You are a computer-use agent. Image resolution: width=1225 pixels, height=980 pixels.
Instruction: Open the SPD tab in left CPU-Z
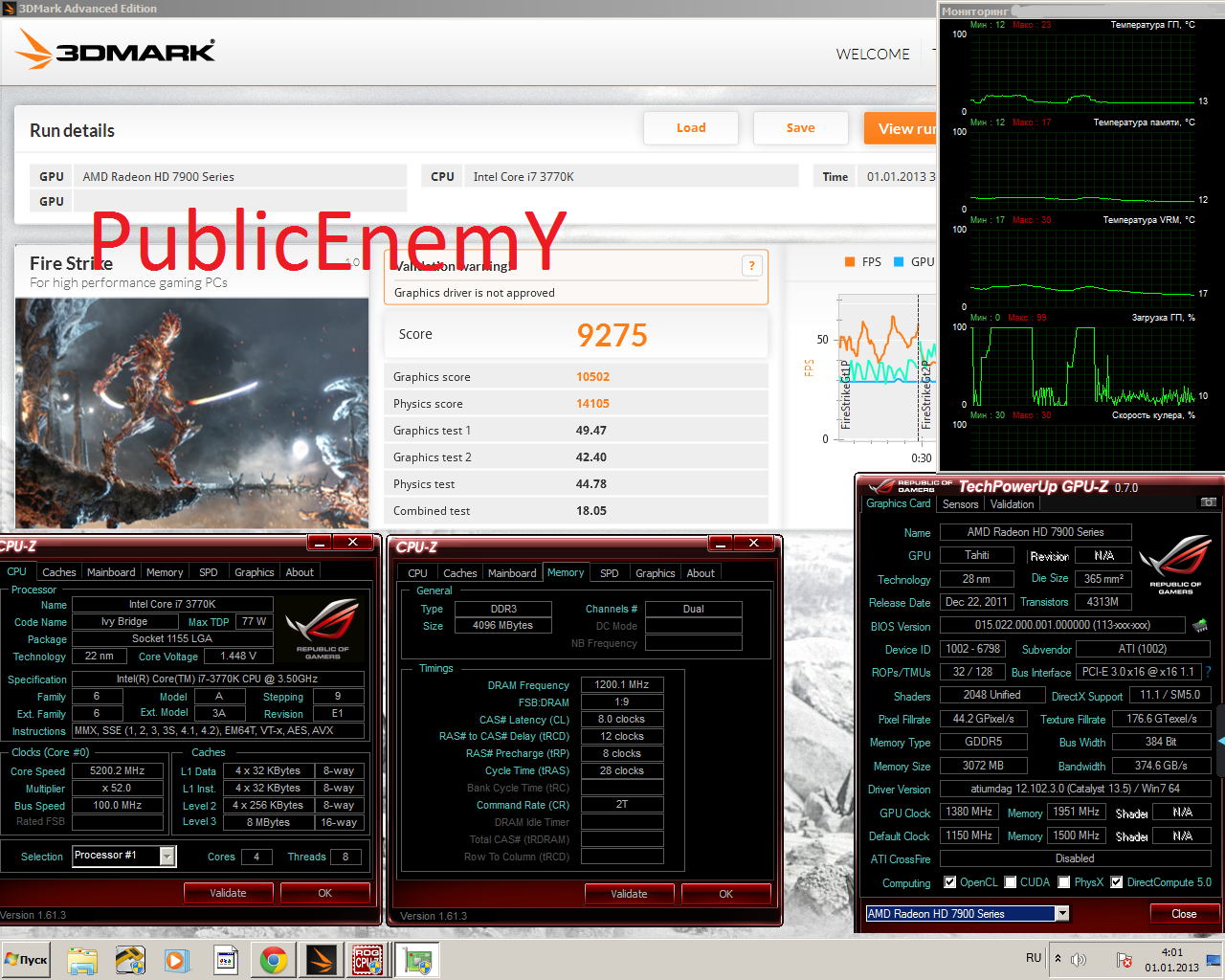[x=209, y=572]
